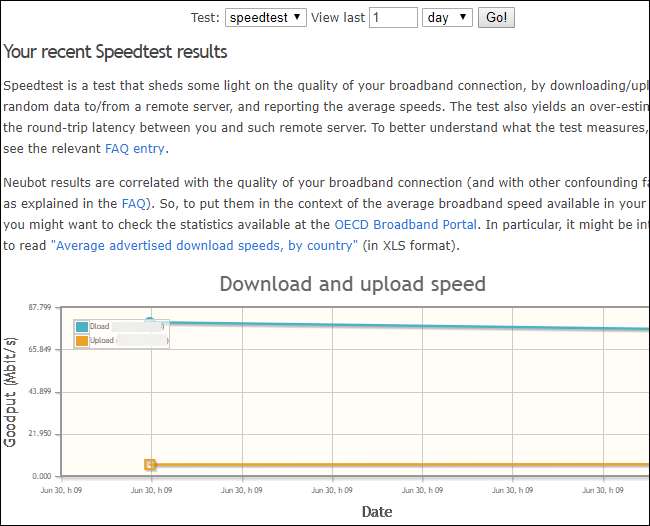650x526 pixels.
Task: Click the teal Dload legend color swatch
Action: click(x=81, y=326)
